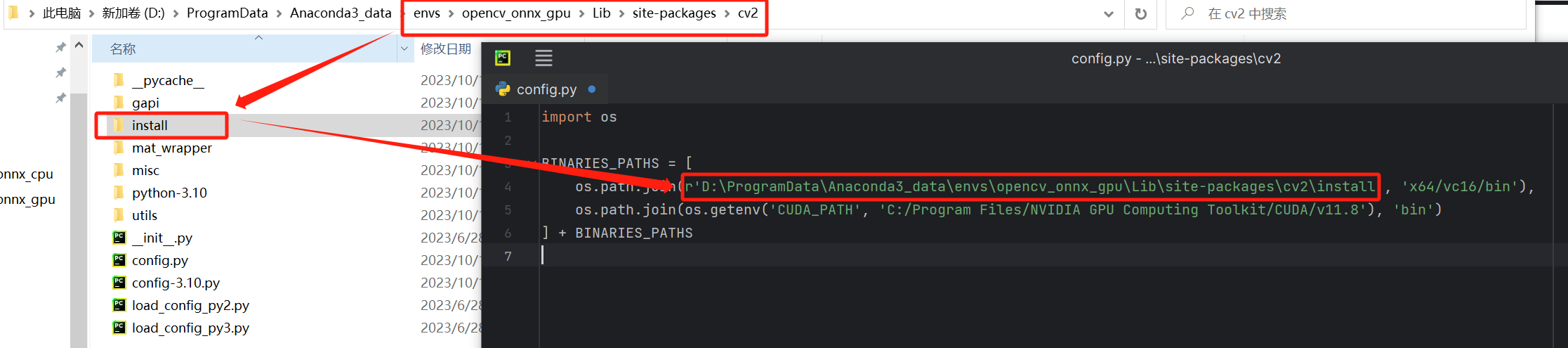This screenshot has height=348, width=1568.
Task: Select the install folder
Action: coord(150,125)
